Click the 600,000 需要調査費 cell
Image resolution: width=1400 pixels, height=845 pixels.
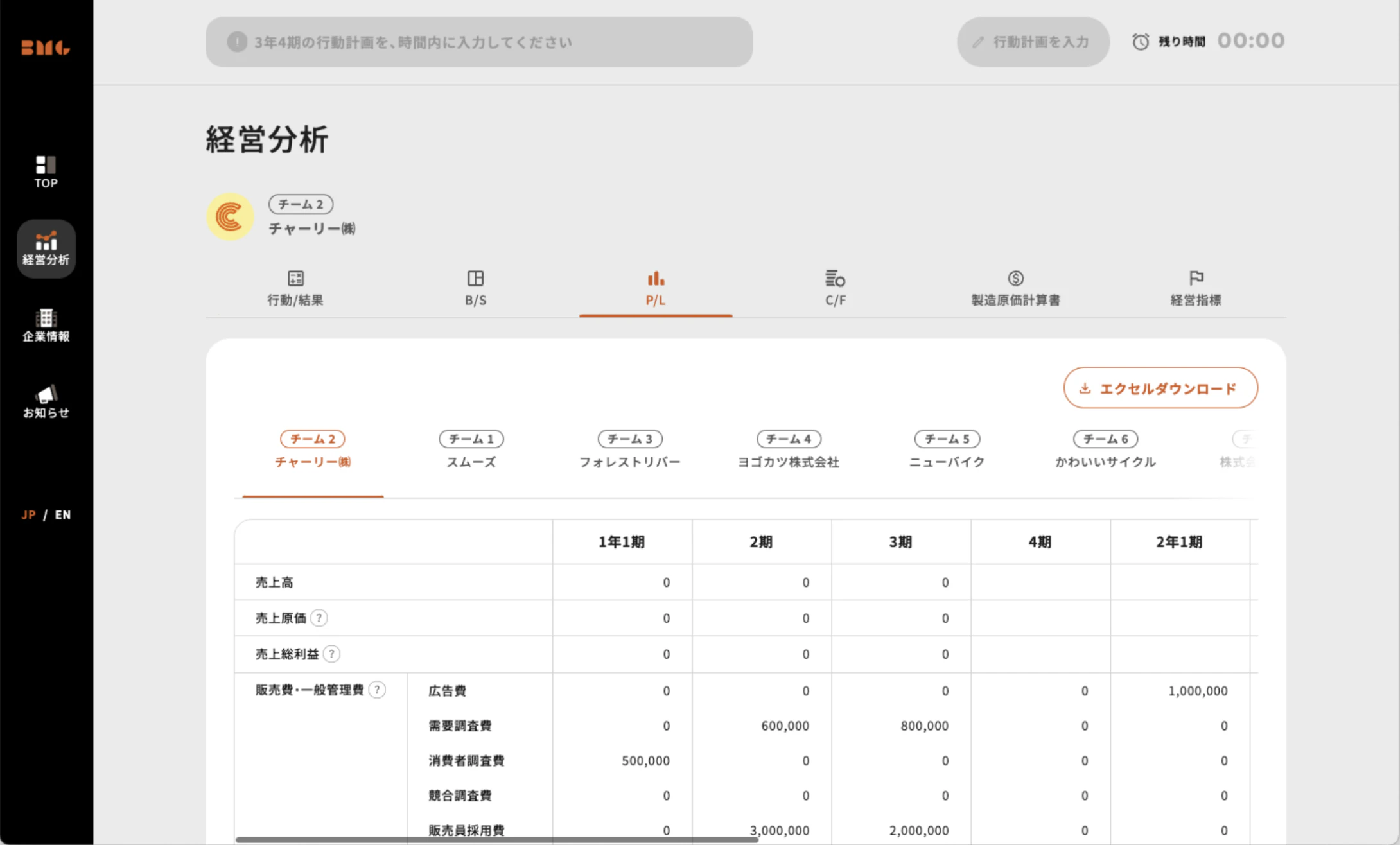coord(785,726)
